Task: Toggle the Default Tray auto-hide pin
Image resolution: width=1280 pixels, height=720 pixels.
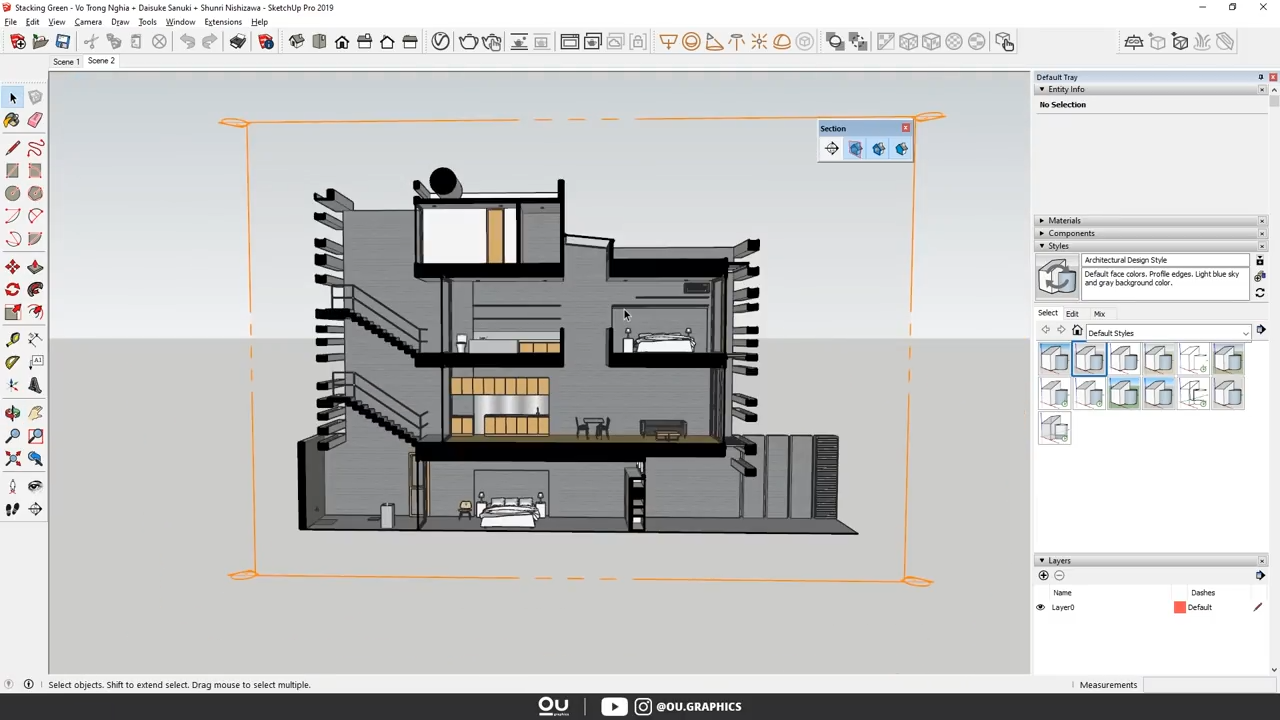Action: 1260,77
